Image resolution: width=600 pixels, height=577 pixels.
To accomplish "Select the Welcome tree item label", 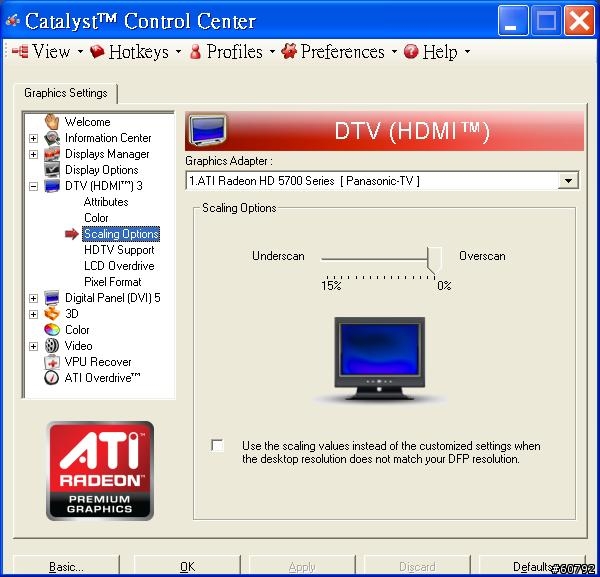I will point(88,122).
